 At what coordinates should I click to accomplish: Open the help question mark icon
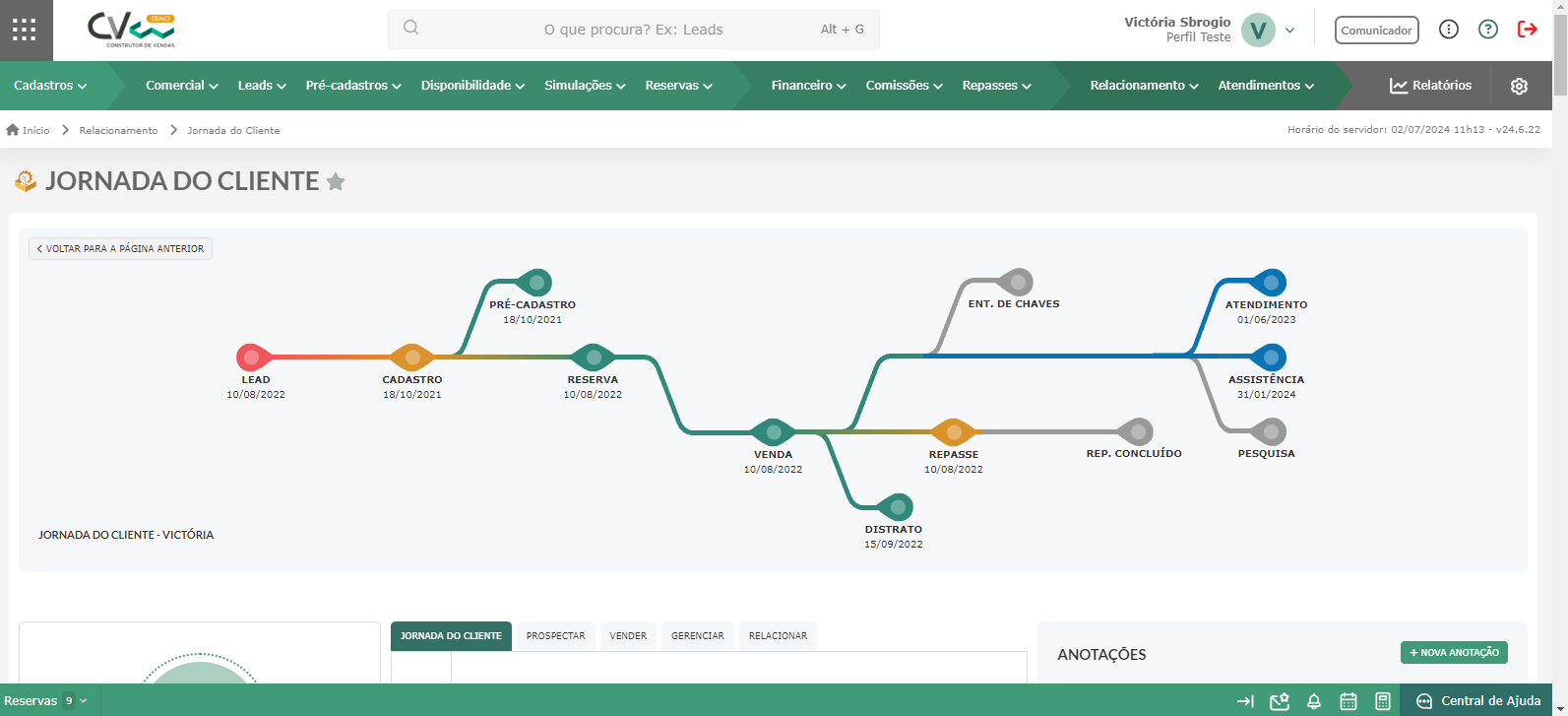click(1488, 30)
